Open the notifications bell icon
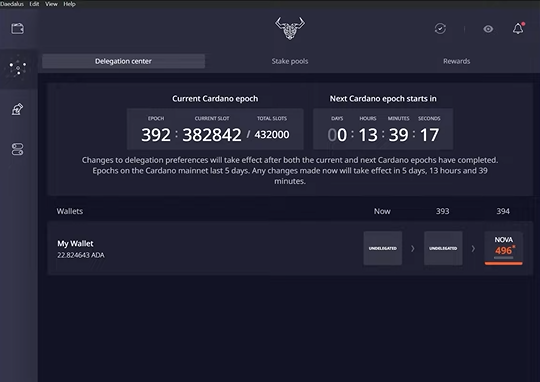 (518, 29)
